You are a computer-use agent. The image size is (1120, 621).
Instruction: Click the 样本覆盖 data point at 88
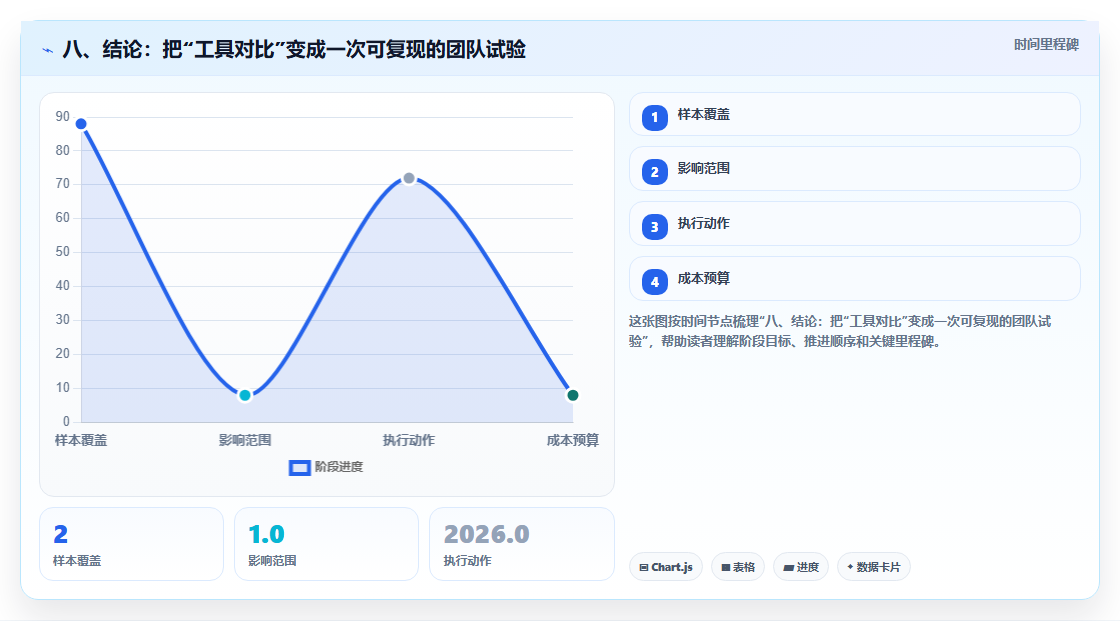tap(81, 124)
